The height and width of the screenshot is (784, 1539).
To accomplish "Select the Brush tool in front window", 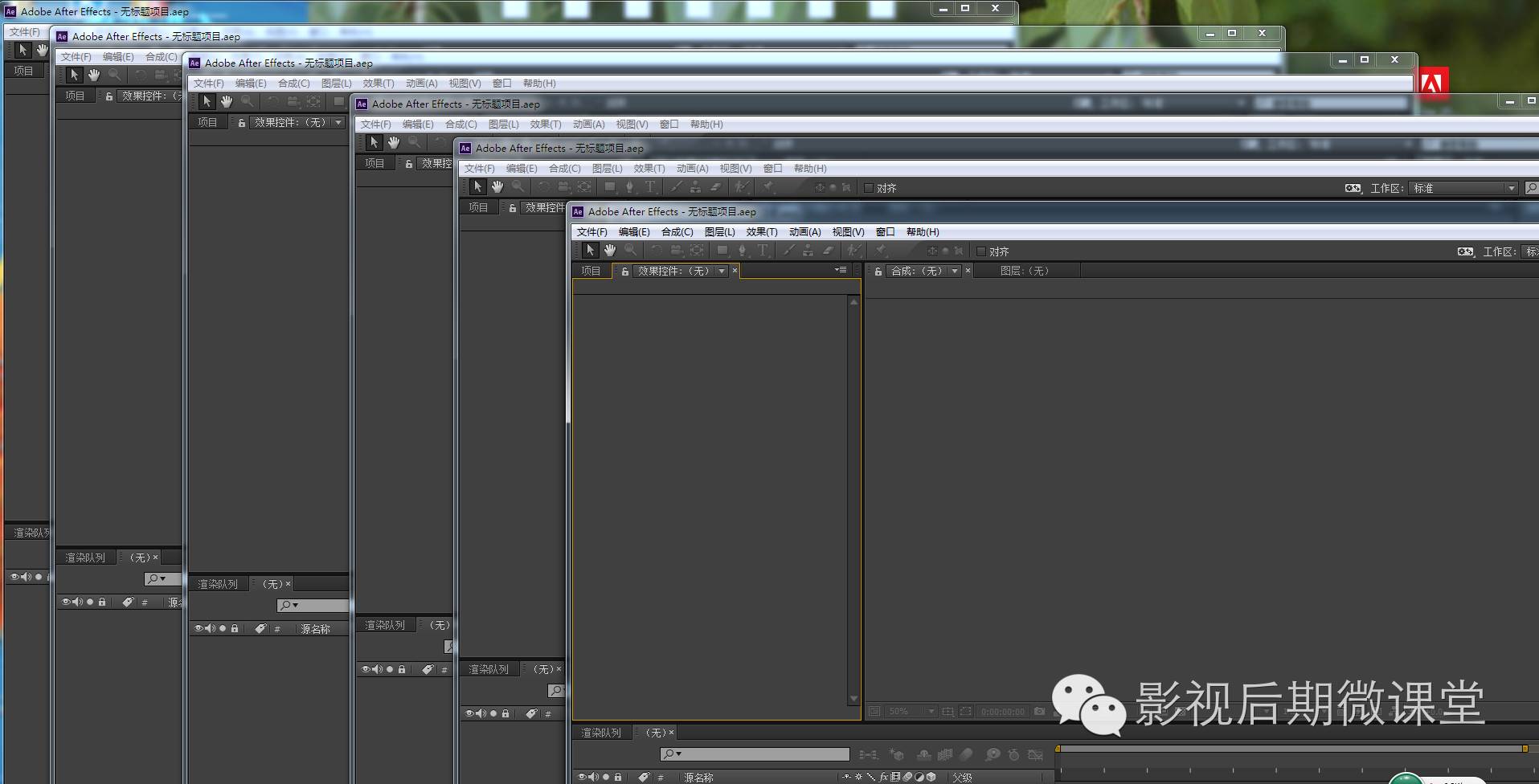I will [x=788, y=251].
